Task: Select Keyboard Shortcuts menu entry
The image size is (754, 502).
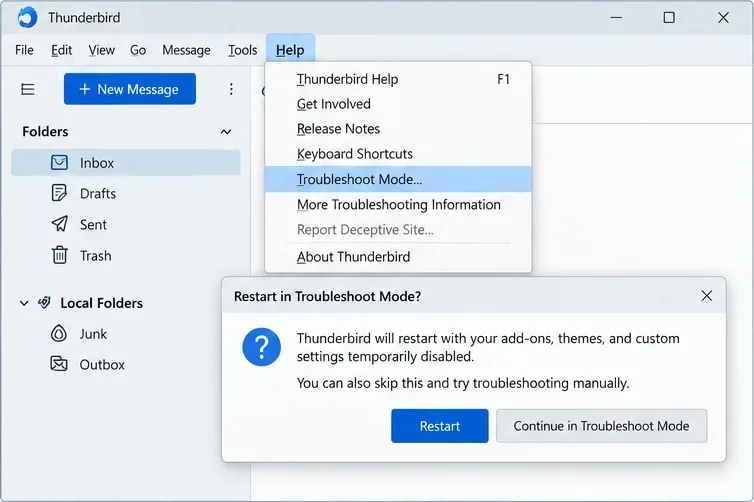Action: (x=398, y=154)
